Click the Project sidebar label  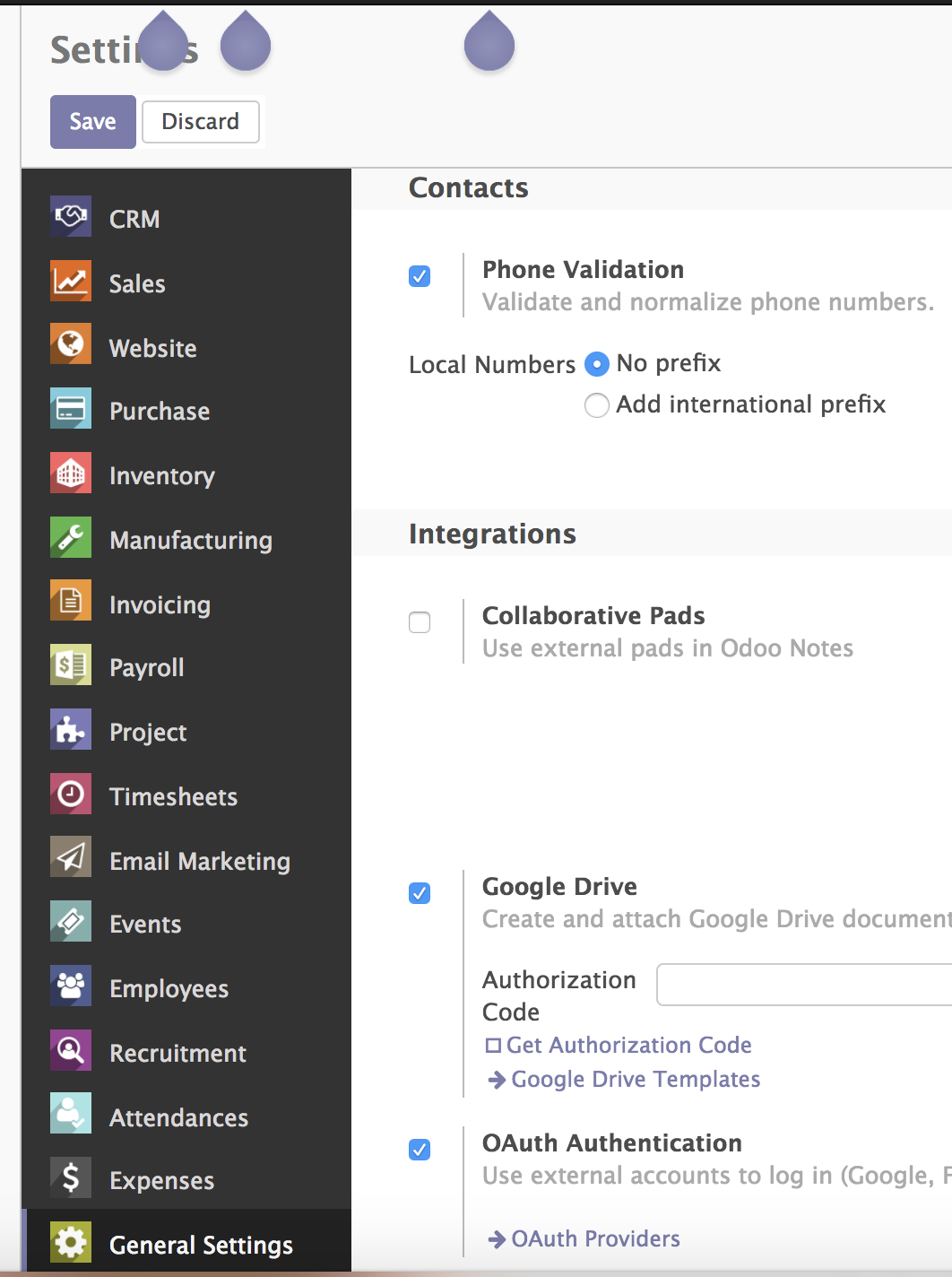coord(148,733)
